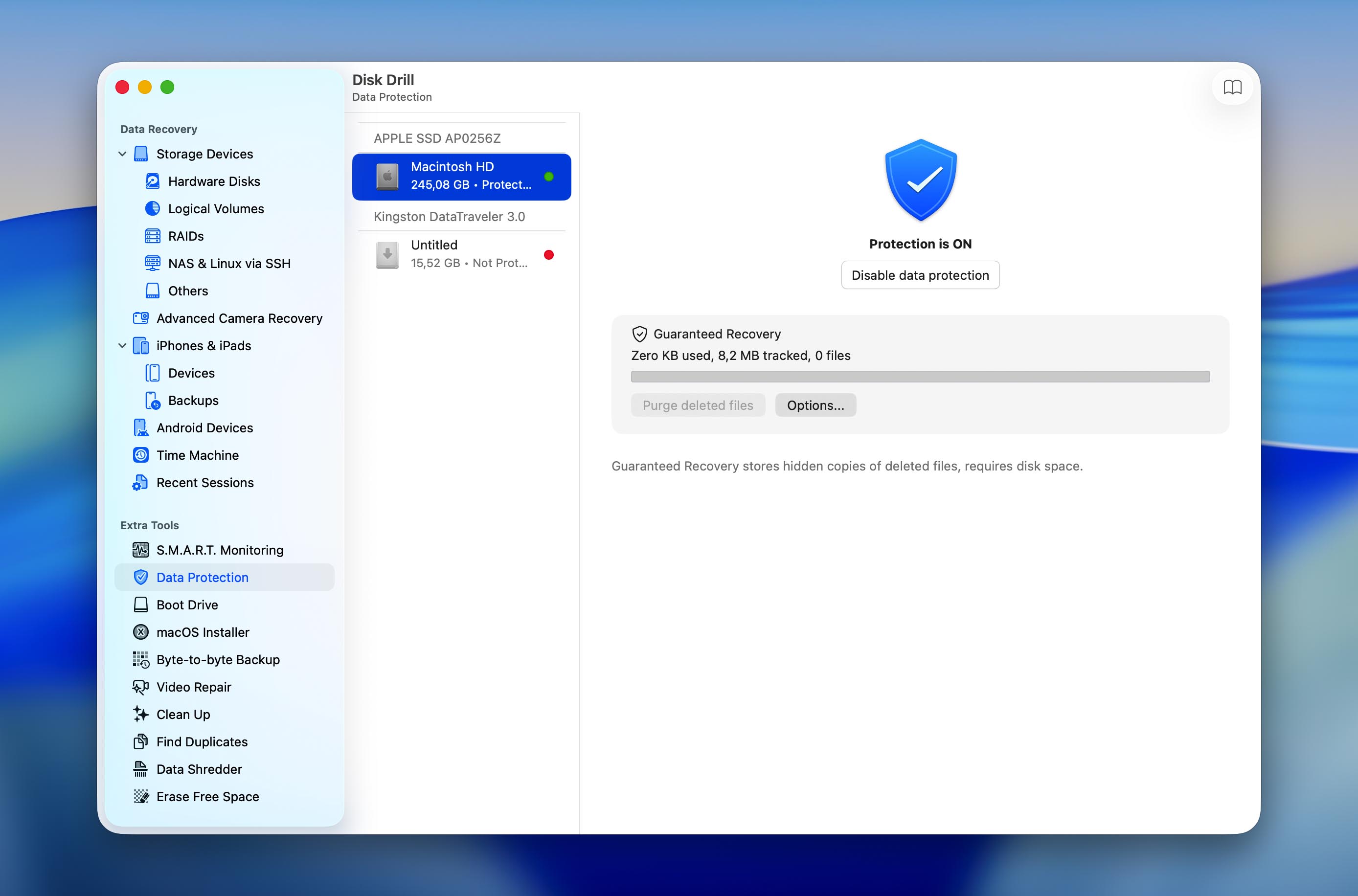This screenshot has height=896, width=1358.
Task: Click the Time Machine clock icon
Action: [140, 455]
